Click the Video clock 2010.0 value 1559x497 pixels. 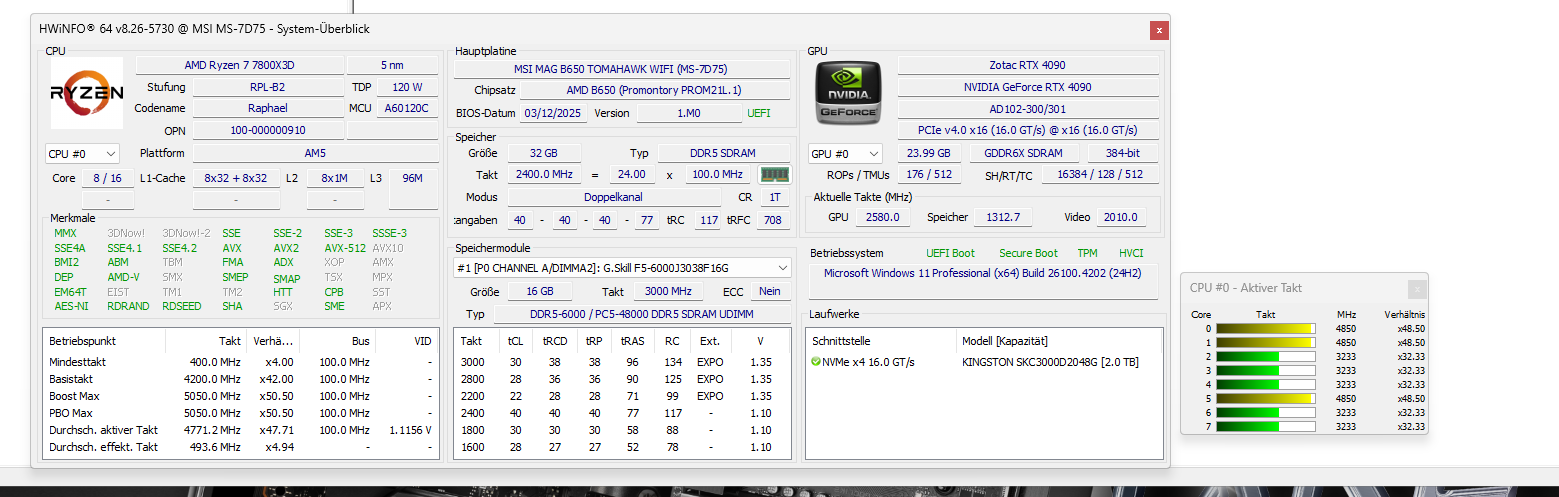pos(1121,217)
